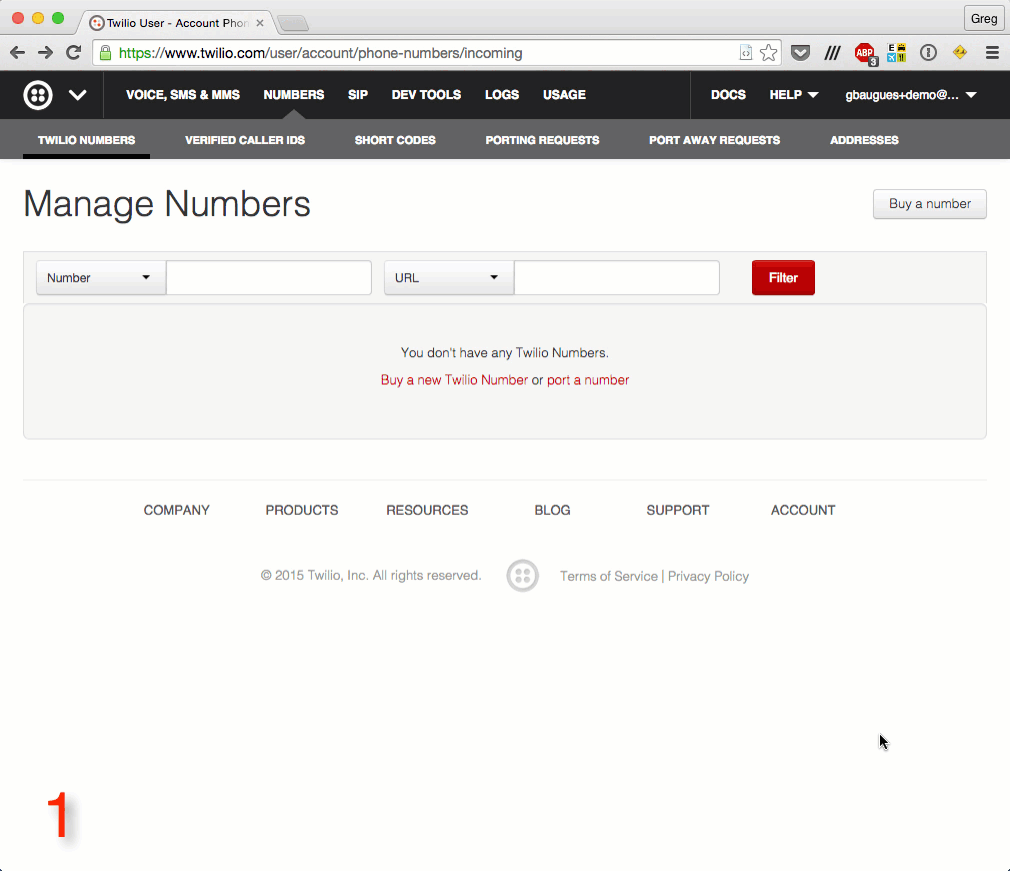Click the gray Twilio logo in the footer
The width and height of the screenshot is (1010, 871).
pyautogui.click(x=522, y=576)
